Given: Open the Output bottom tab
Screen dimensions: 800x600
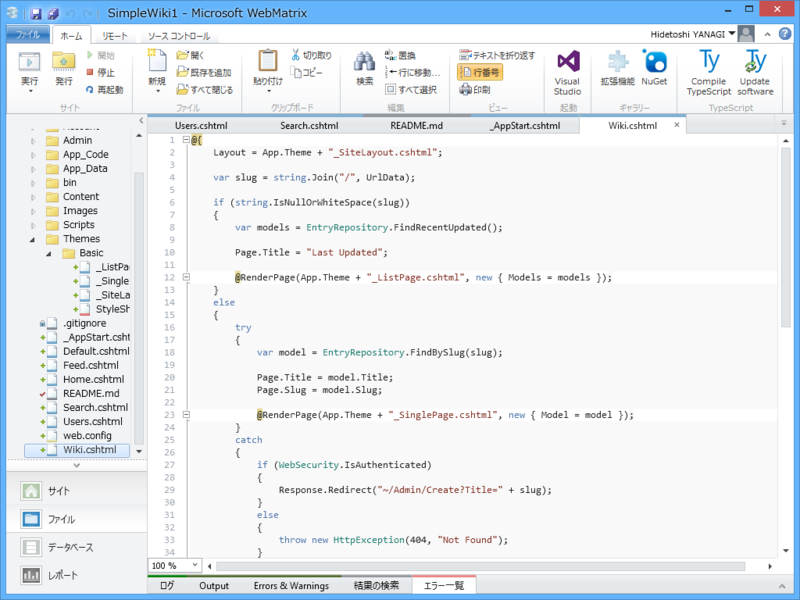Looking at the screenshot, I should point(214,586).
